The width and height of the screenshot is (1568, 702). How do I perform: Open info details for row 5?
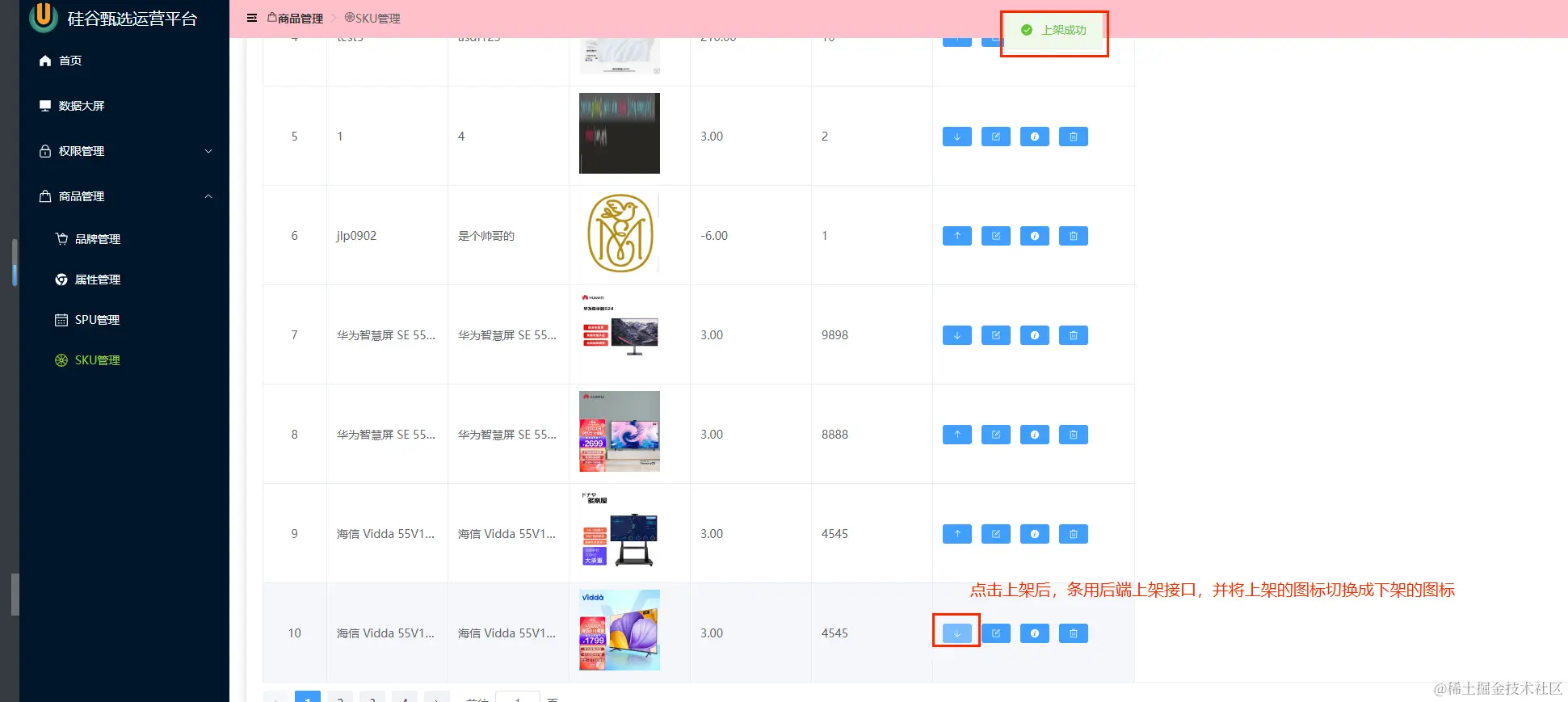[1034, 137]
